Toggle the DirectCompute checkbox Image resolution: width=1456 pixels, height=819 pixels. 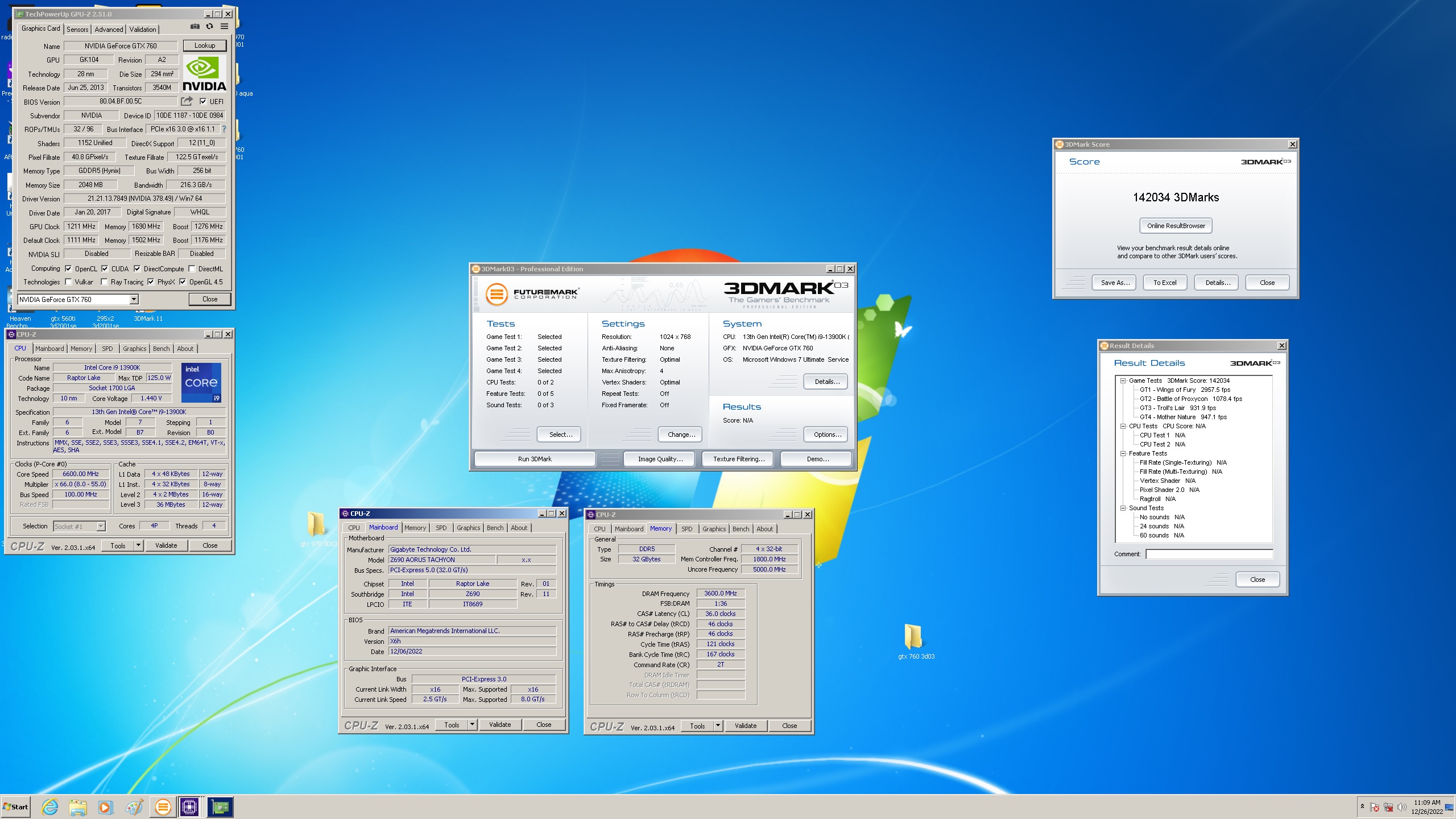tap(137, 269)
